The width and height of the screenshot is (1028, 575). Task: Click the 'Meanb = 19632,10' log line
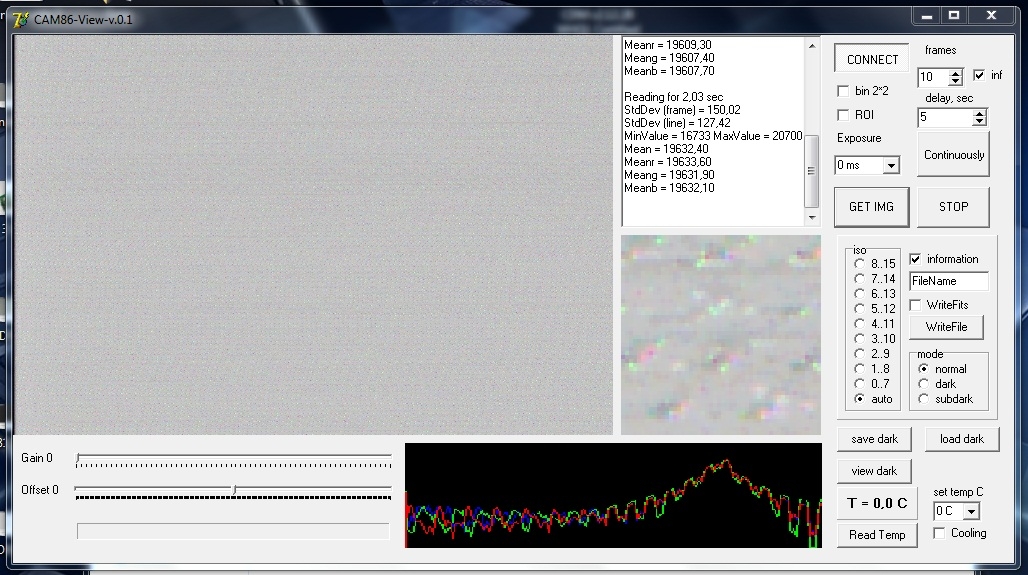(x=669, y=188)
